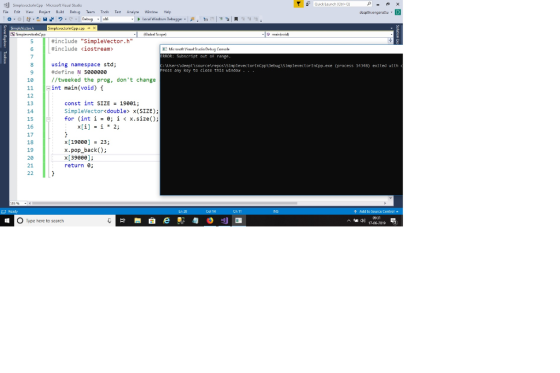The image size is (560, 373).
Task: Click the Visual Studio taskbar icon
Action: coord(224,221)
